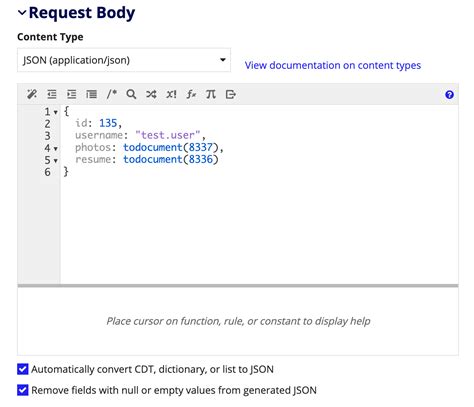Click todocument(8337) on photos line
This screenshot has height=407, width=474.
[171, 147]
